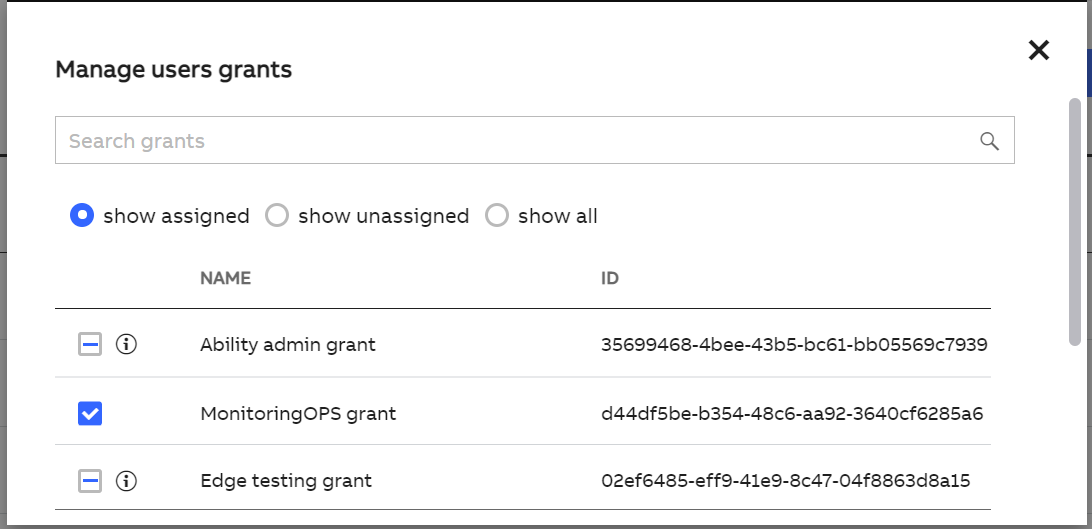
Task: Uncheck the MonitoringOPS grant checkbox
Action: [x=90, y=413]
